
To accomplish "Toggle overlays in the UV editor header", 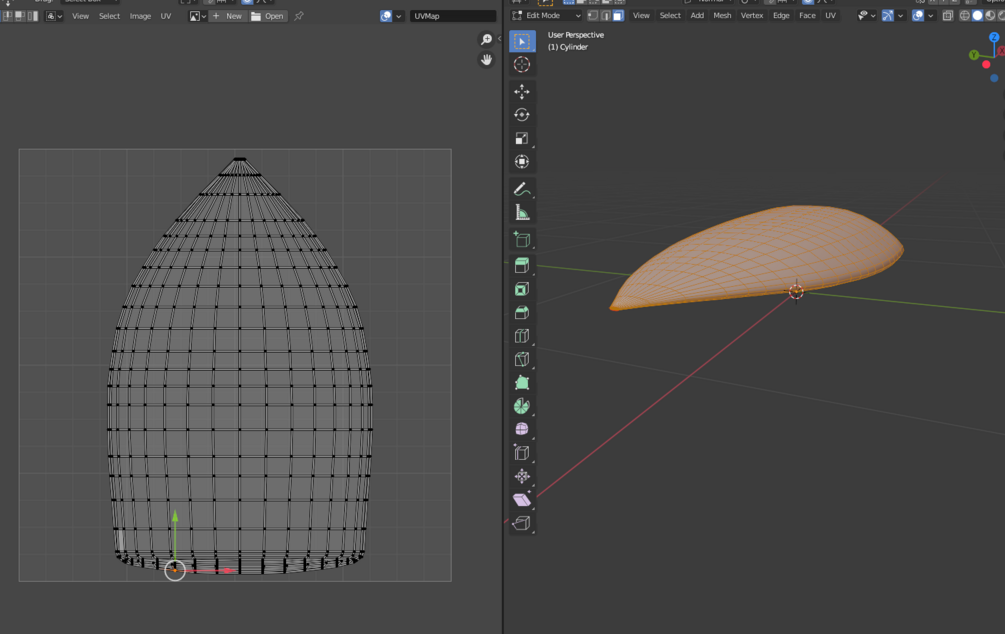I will (x=386, y=16).
